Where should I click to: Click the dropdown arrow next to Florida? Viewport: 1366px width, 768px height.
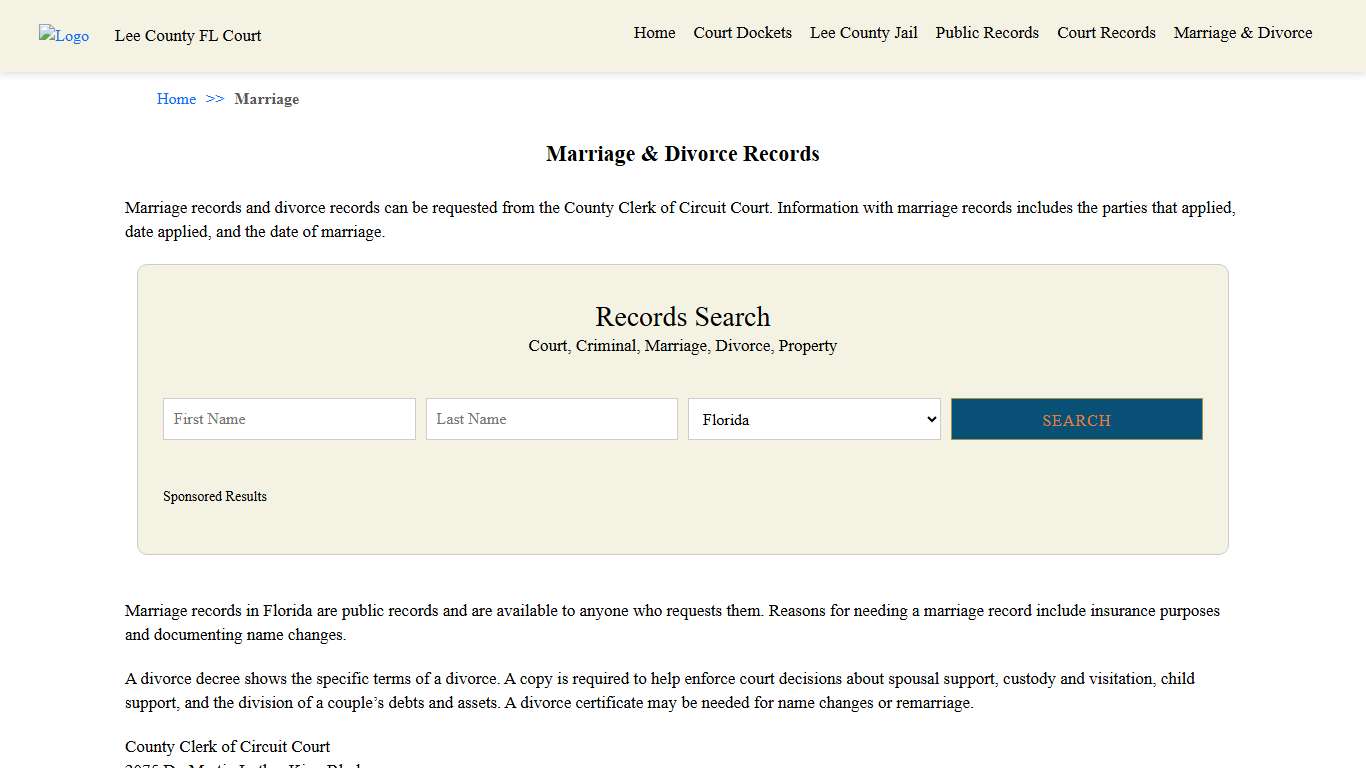click(x=930, y=419)
